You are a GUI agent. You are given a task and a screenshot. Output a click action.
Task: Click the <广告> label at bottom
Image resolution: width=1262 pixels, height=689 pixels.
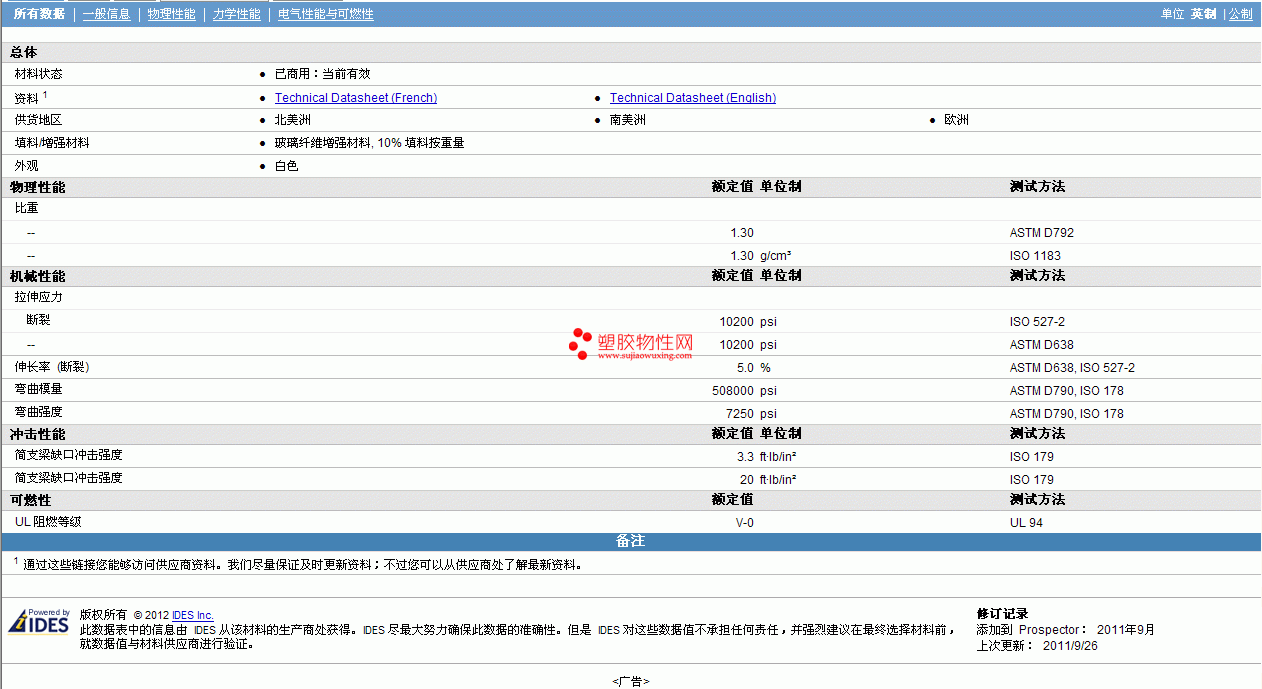[x=631, y=681]
